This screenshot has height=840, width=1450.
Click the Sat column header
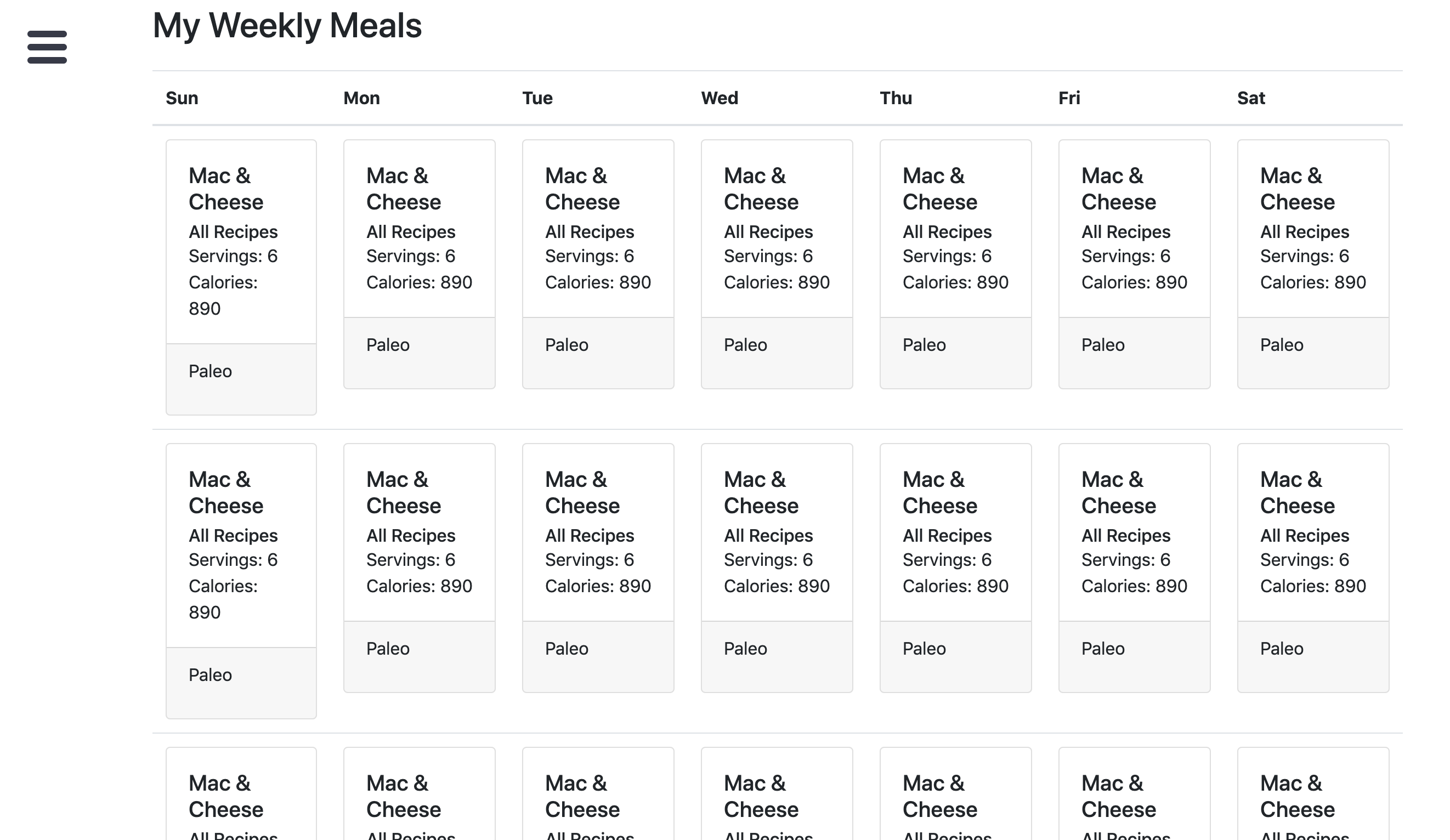point(1251,98)
